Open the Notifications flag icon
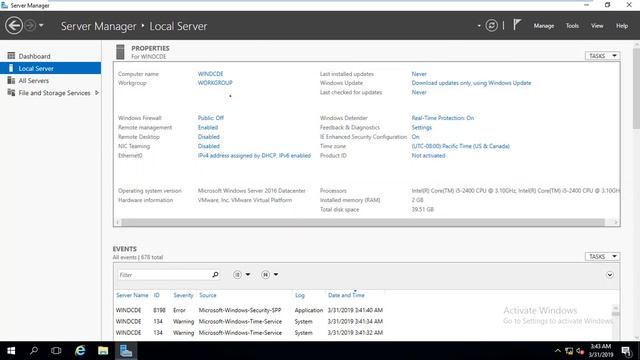640x360 pixels. point(517,25)
